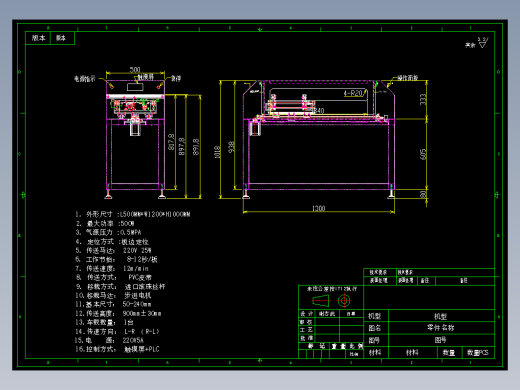Select the '16. 控制方式: 触摸屏+PLC' line
The width and height of the screenshot is (520, 390).
[x=117, y=349]
